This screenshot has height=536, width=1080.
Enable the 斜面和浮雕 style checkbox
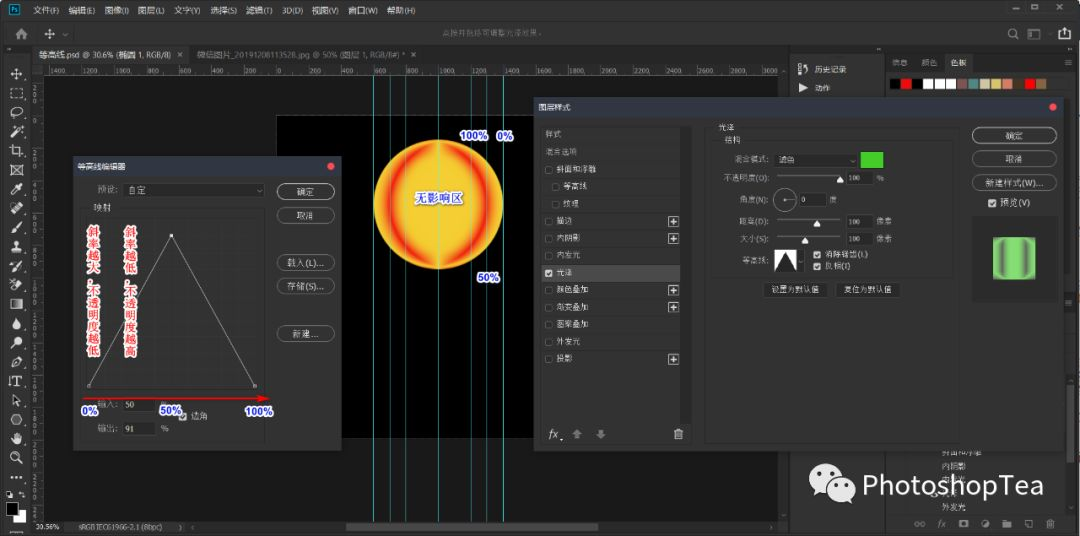[549, 169]
